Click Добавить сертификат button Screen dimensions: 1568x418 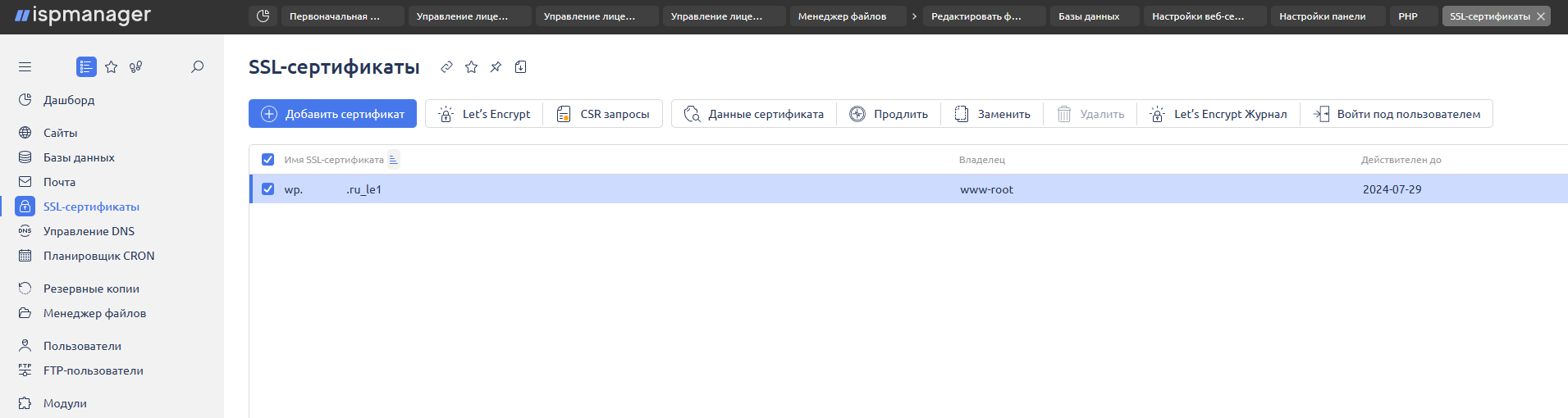coord(332,114)
